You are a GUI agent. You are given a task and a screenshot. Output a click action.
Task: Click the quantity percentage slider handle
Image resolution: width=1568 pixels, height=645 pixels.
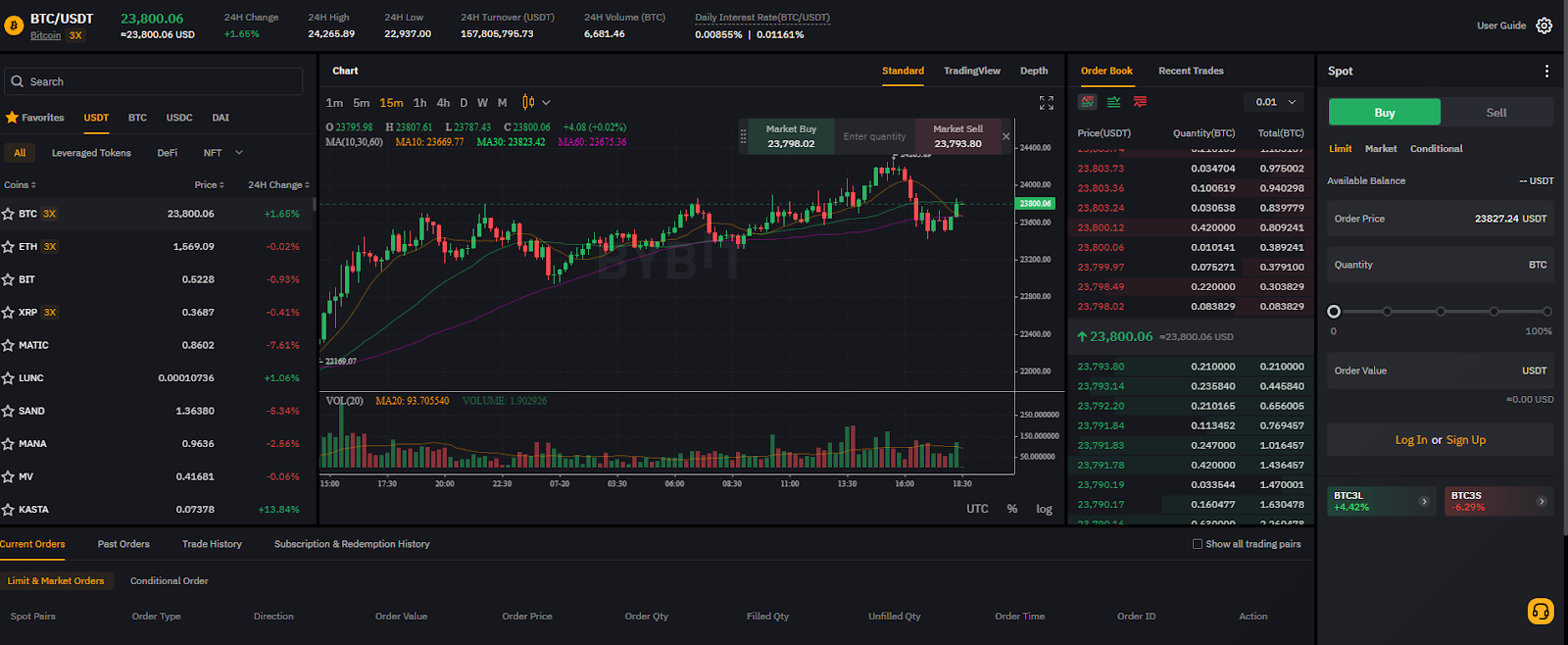[1334, 312]
